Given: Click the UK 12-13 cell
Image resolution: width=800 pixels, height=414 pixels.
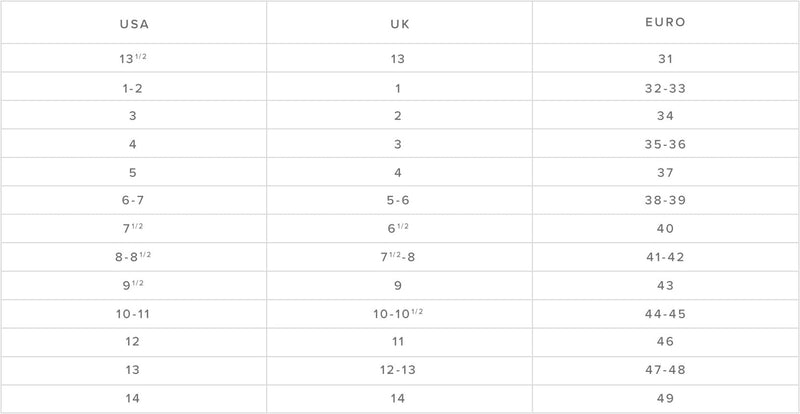Looking at the screenshot, I should 399,369.
